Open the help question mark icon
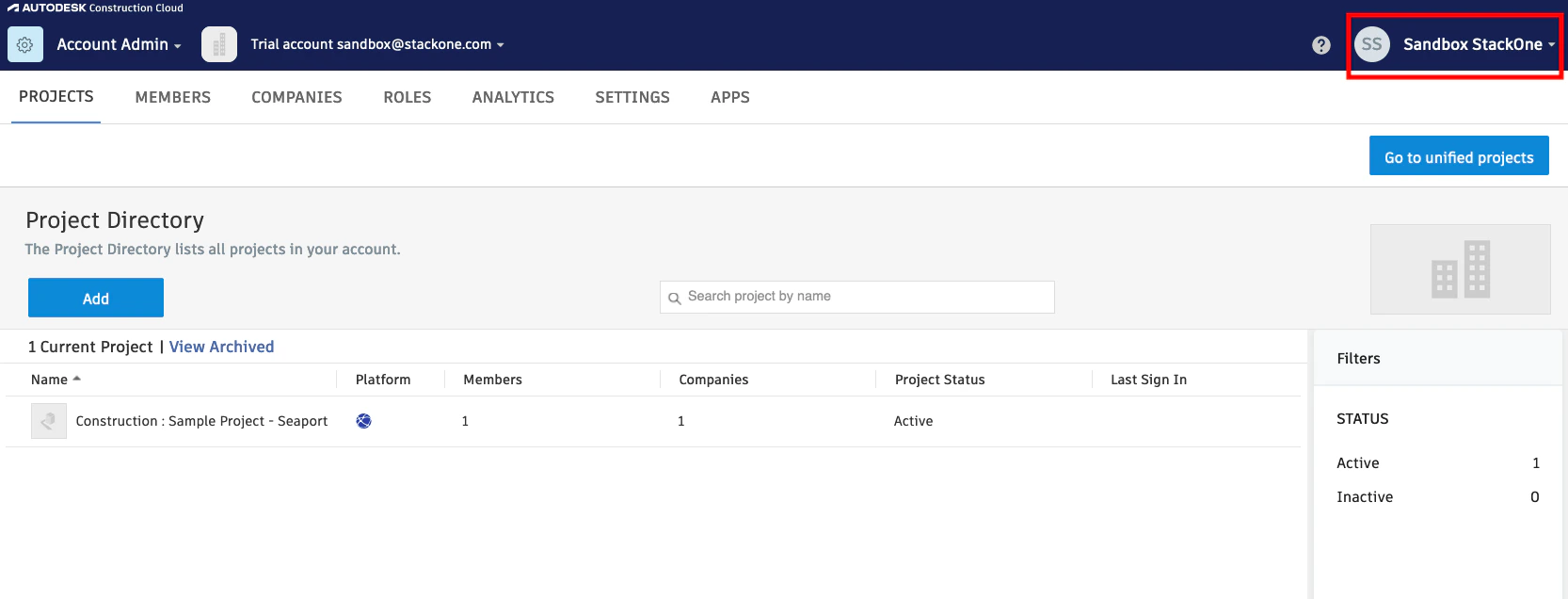This screenshot has height=599, width=1568. point(1321,45)
